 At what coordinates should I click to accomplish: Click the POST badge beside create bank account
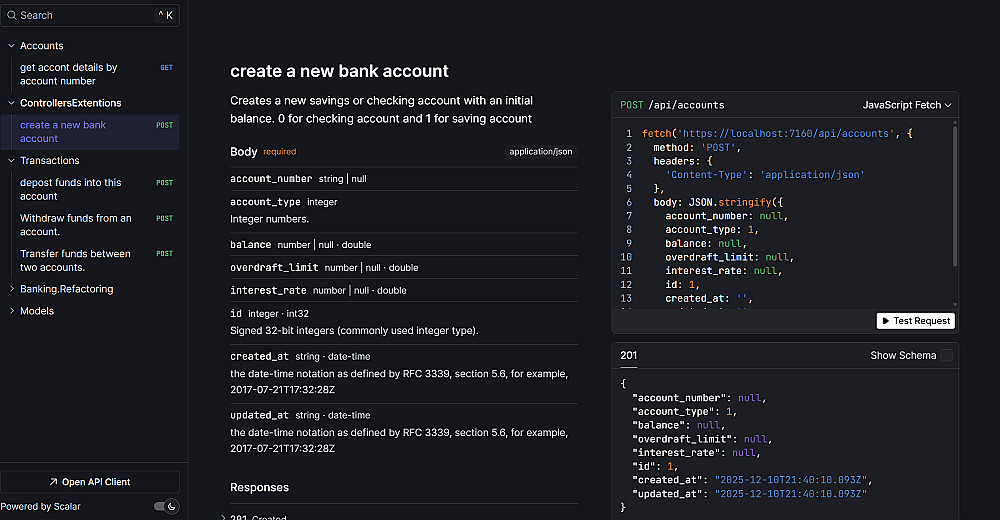point(165,126)
